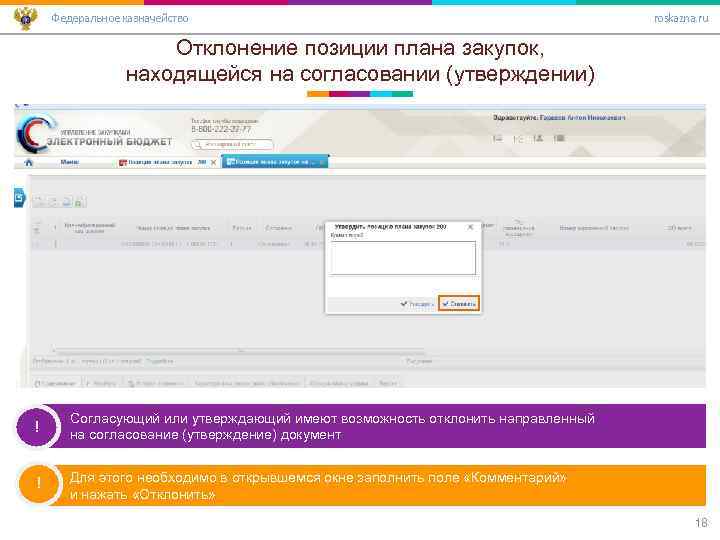Click the Утвердить button in the dialog

416,304
